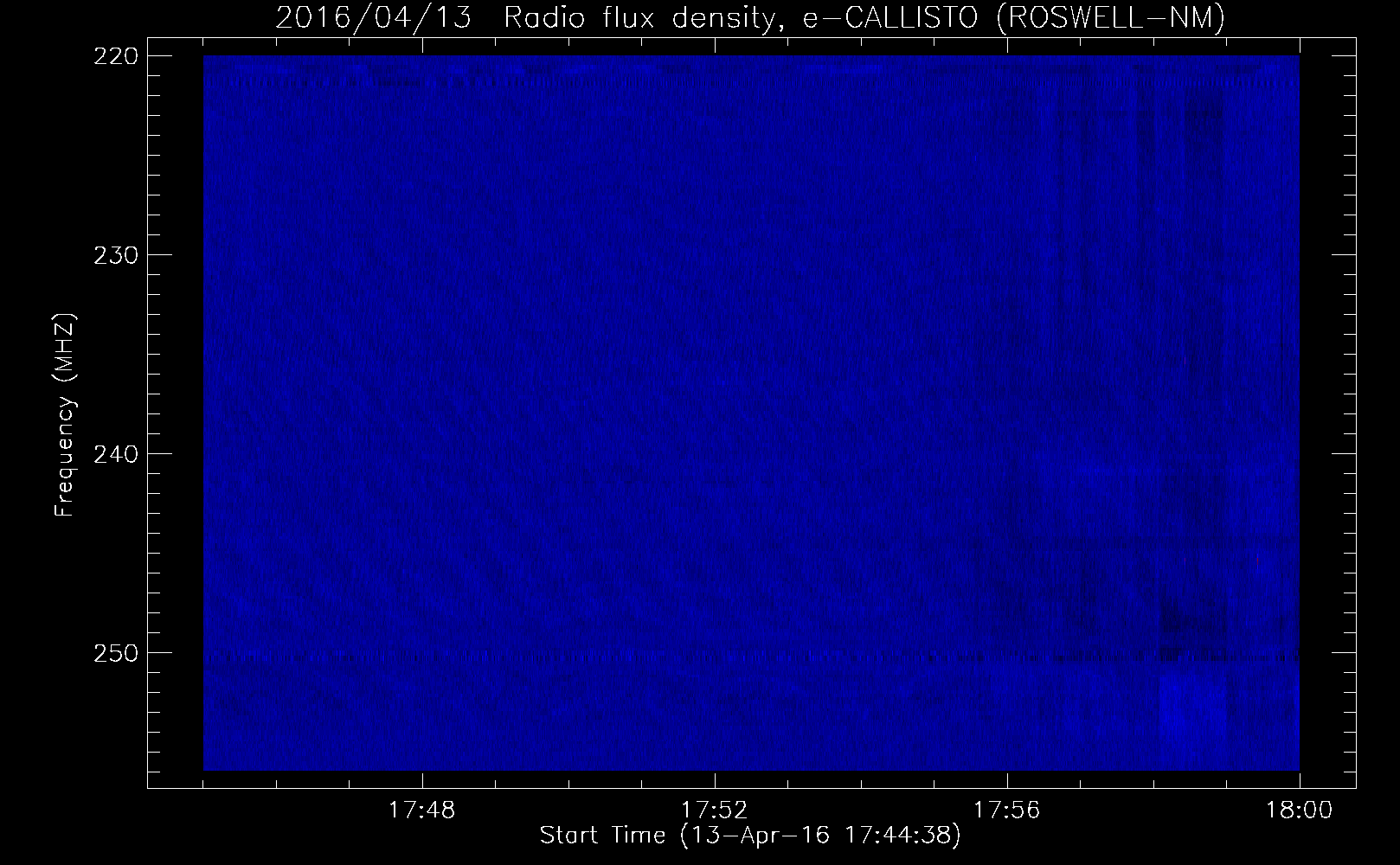
Task: Click the 17:48 time tick label
Action: tap(422, 811)
